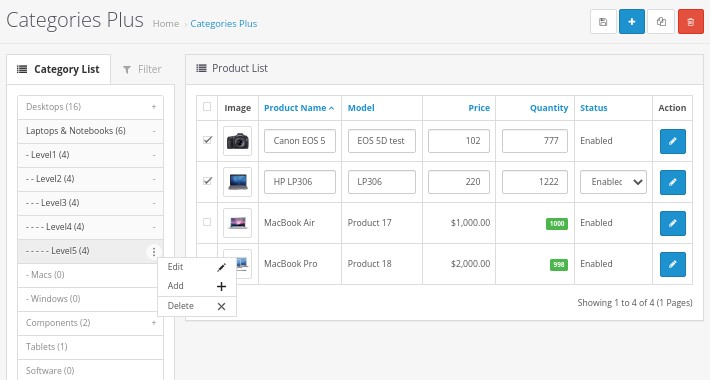Click the X icon beside Delete
Image resolution: width=710 pixels, height=380 pixels.
pyautogui.click(x=221, y=307)
